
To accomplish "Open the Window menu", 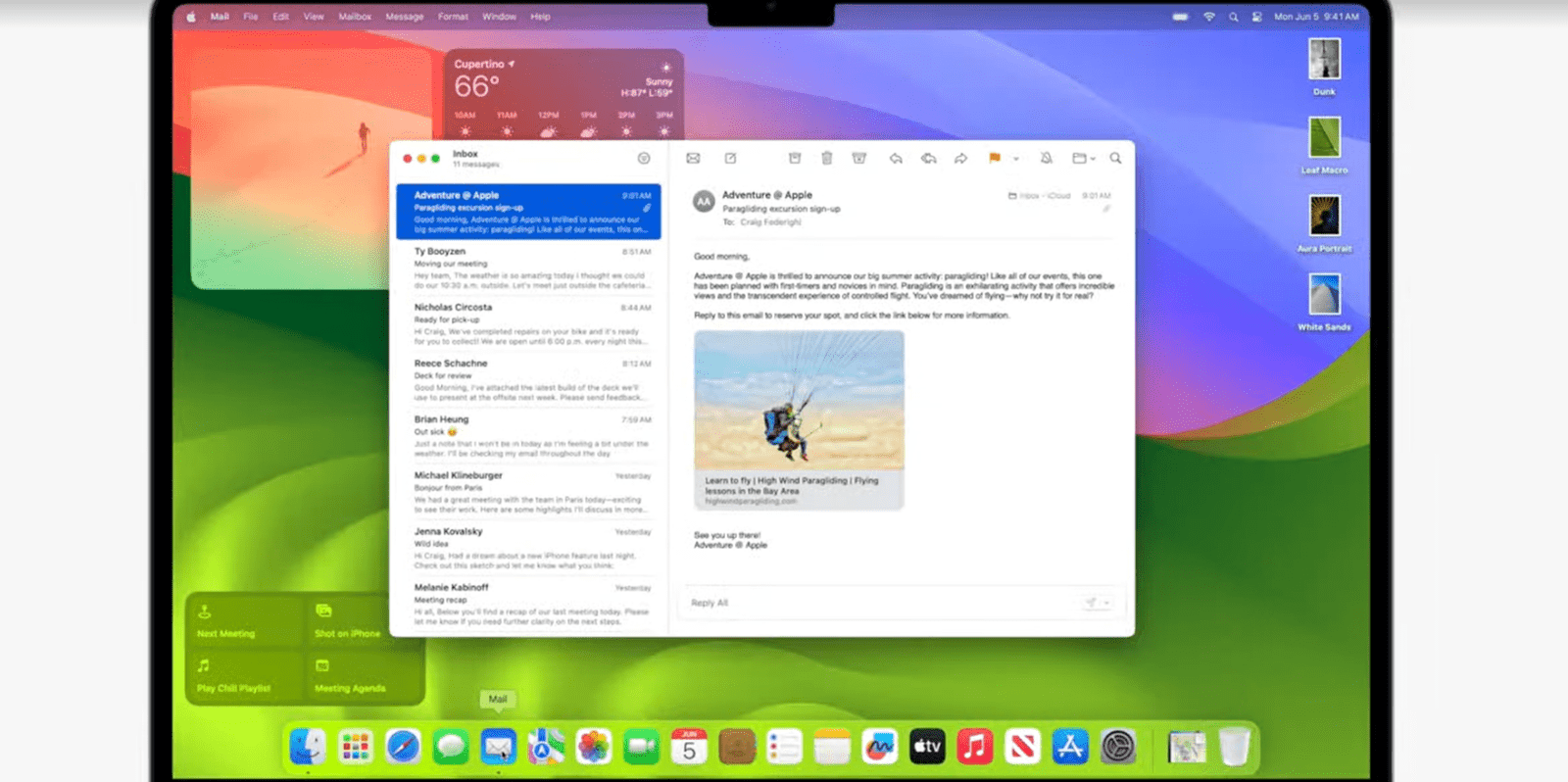I will coord(499,17).
